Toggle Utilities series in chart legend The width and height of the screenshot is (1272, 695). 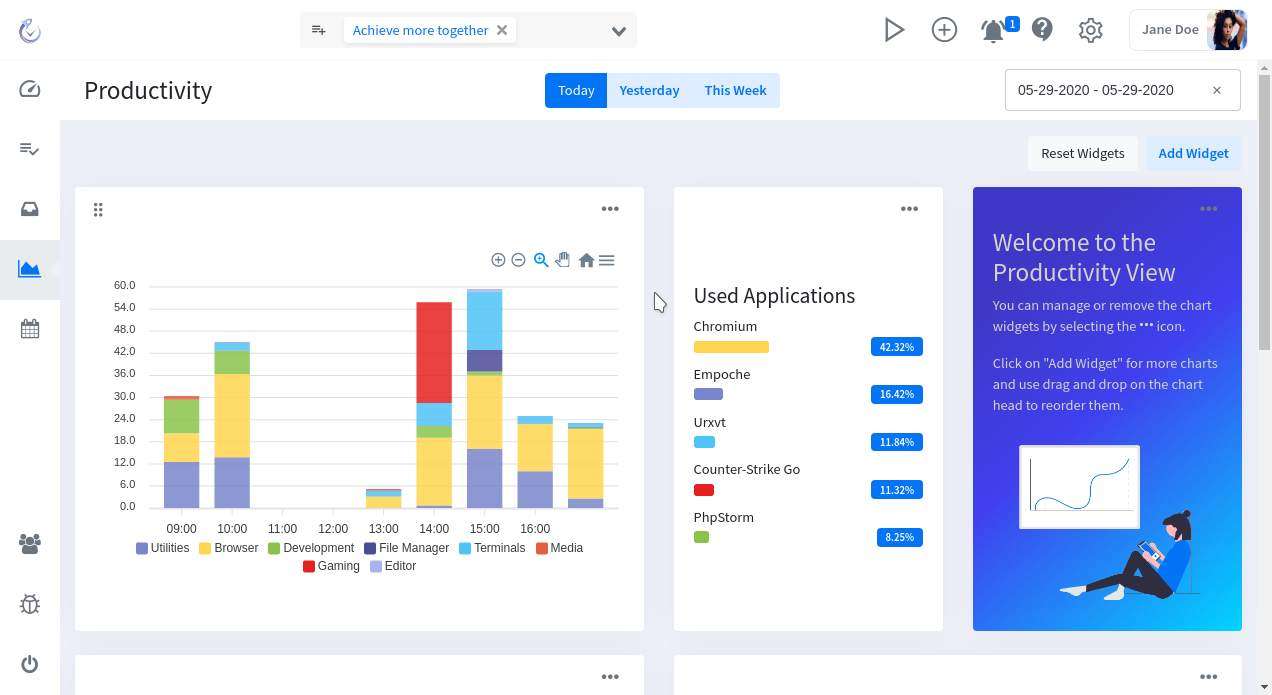coord(162,548)
